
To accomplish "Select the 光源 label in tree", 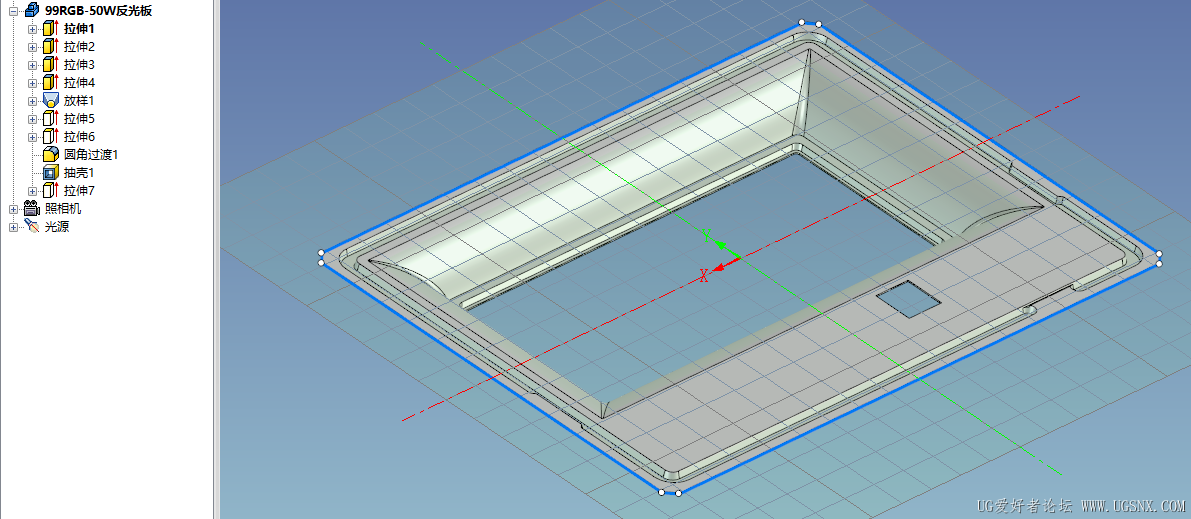I will tap(57, 226).
